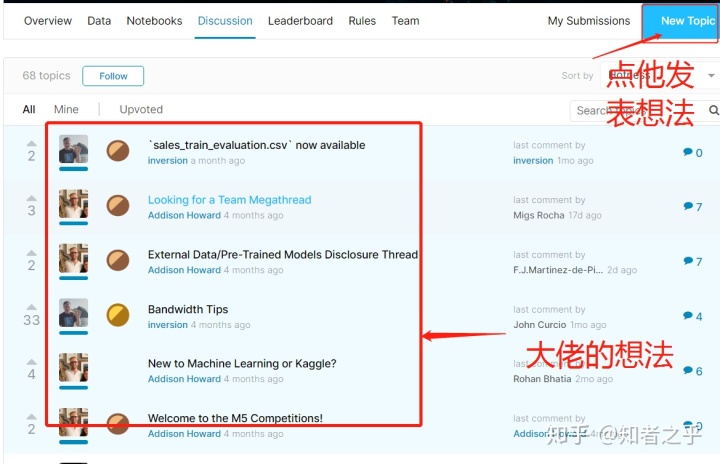
Task: Upvote the External Data Disclosure Thread topic
Action: click(x=31, y=253)
